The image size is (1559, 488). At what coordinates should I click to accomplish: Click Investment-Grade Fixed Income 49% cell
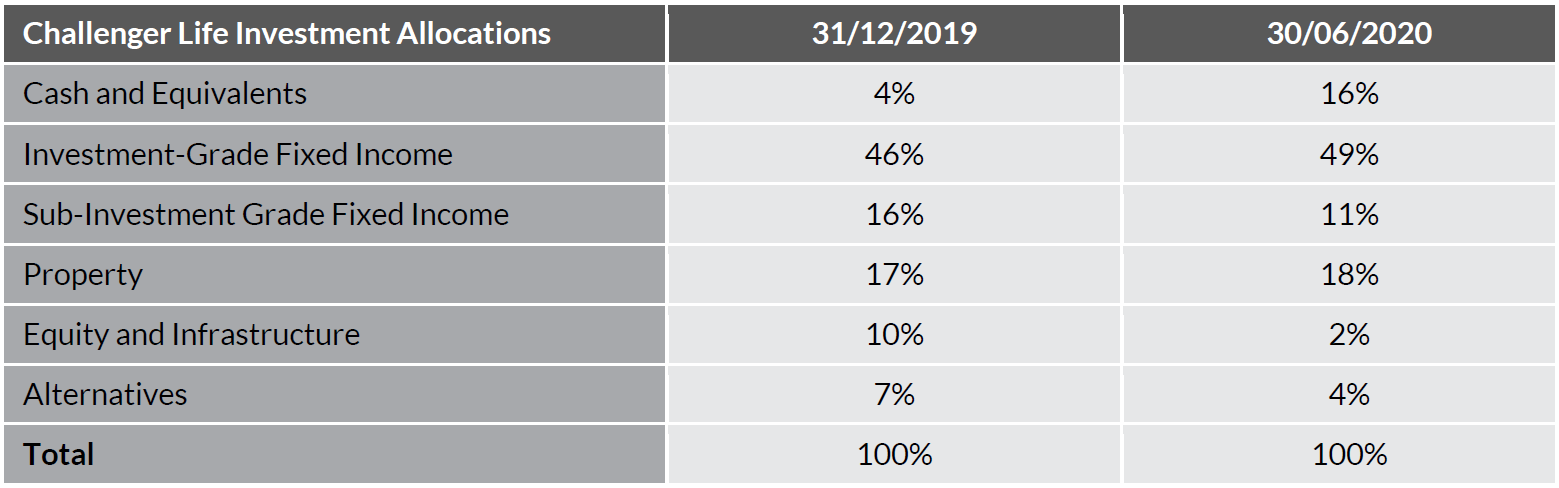point(1349,154)
